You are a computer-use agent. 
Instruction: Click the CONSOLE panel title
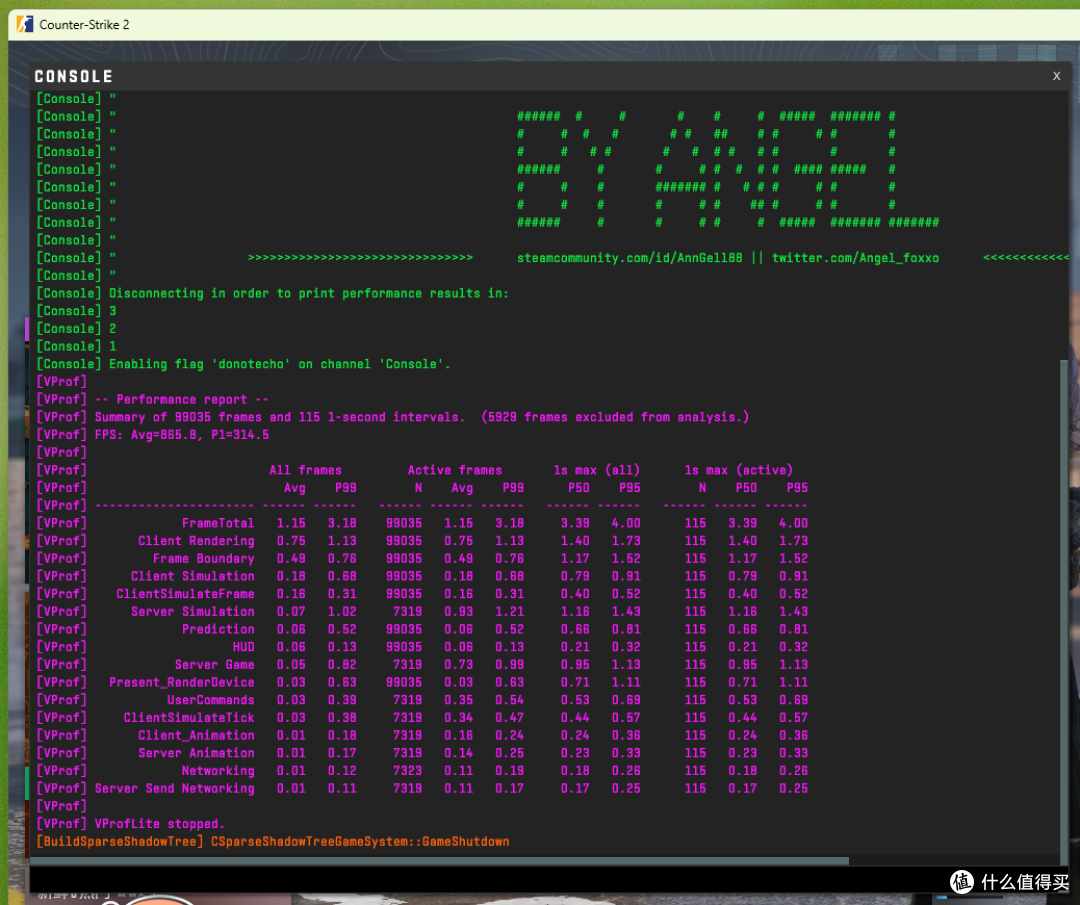73,77
